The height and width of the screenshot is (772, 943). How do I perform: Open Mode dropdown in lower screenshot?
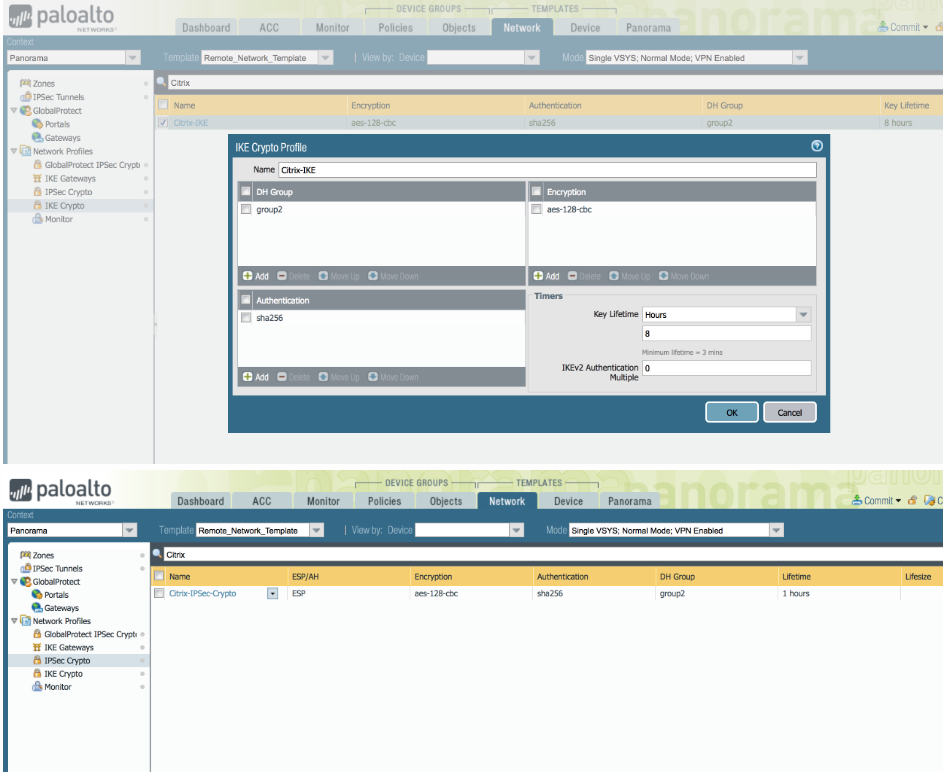click(776, 530)
